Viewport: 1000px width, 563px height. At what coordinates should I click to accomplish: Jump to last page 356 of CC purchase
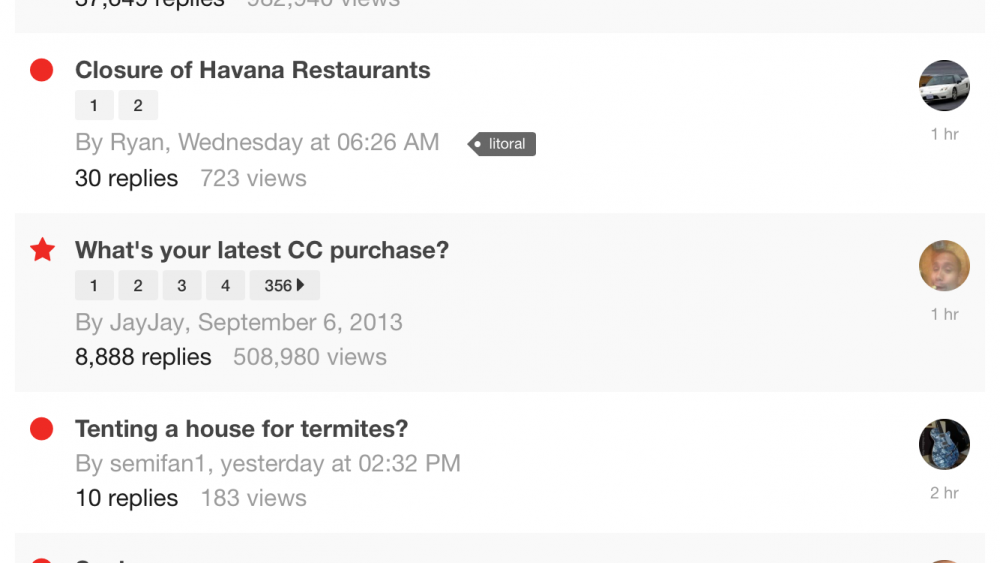(284, 286)
